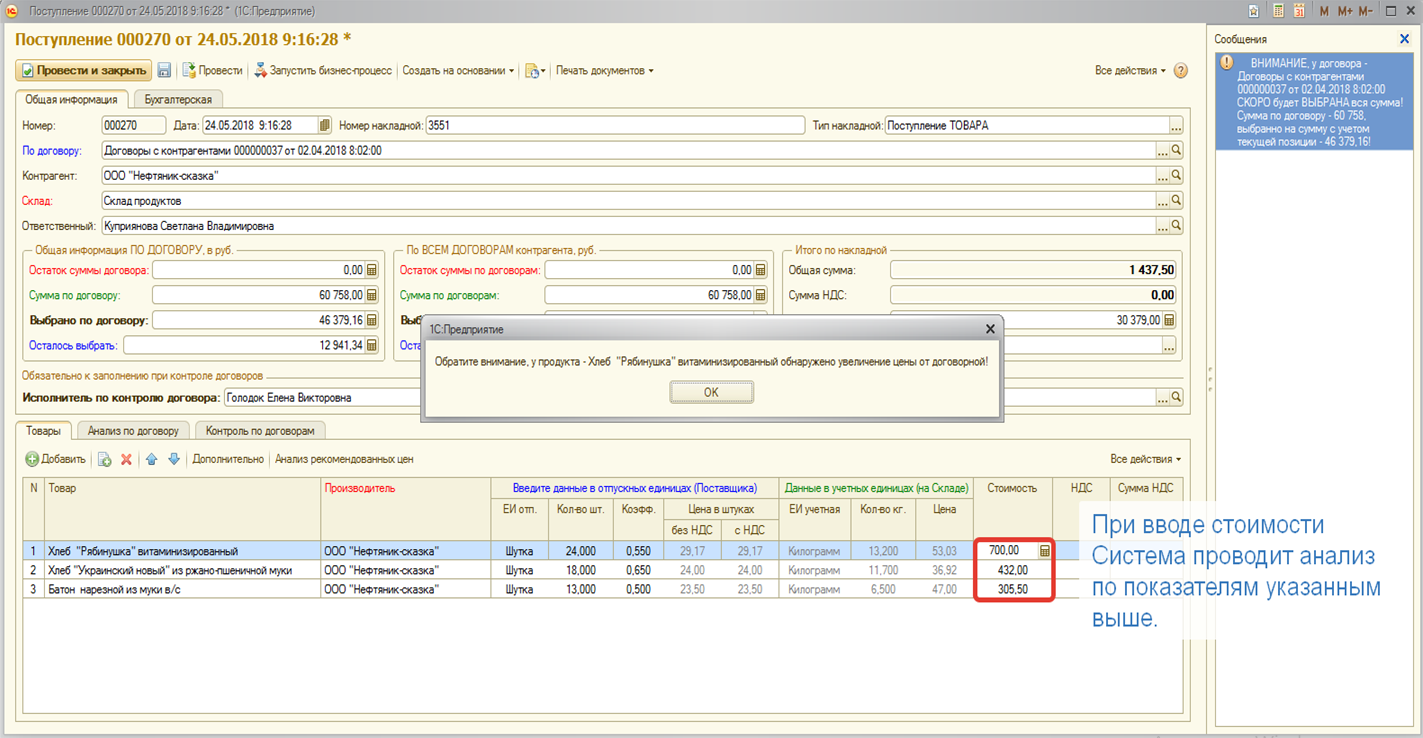Click the magnifier icon for Склад
Screen dimensions: 1423x738
(x=1177, y=201)
